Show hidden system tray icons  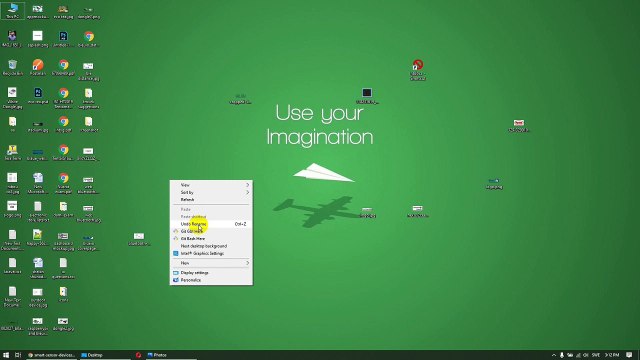pos(553,355)
